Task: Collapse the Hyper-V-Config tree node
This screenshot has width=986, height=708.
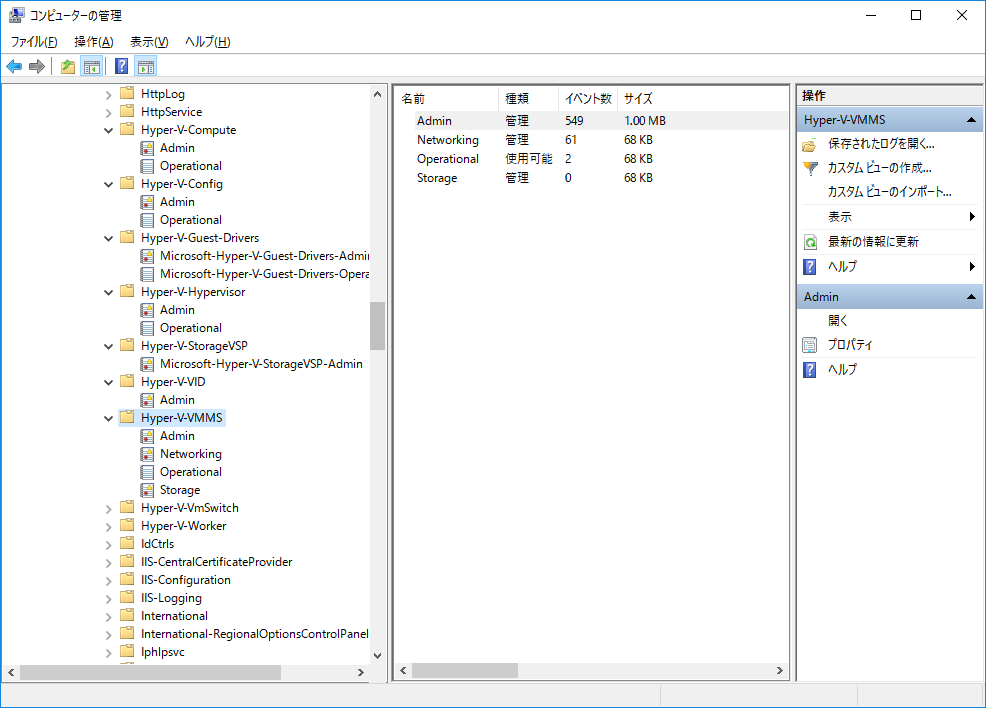Action: pos(108,184)
